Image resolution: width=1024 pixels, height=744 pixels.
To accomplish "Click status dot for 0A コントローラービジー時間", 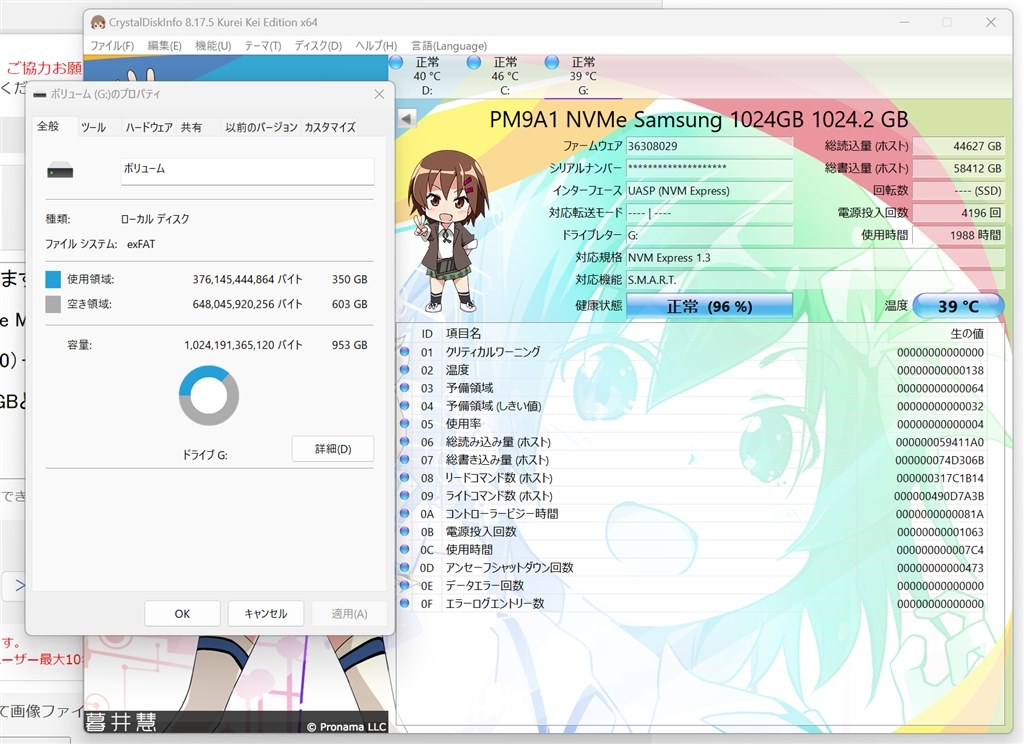I will [x=405, y=513].
